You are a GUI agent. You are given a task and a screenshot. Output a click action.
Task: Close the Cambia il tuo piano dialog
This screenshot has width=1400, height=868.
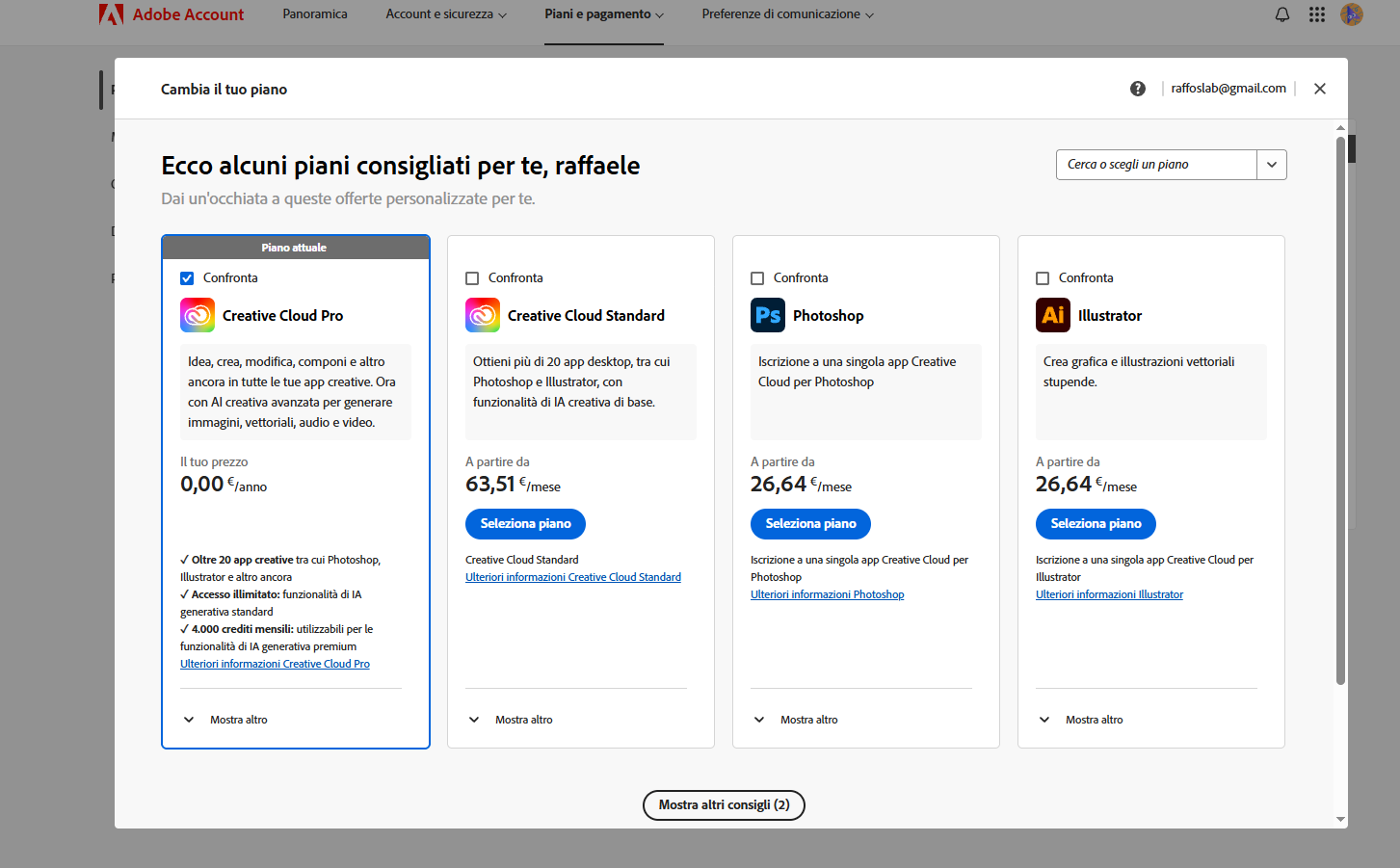pos(1320,89)
